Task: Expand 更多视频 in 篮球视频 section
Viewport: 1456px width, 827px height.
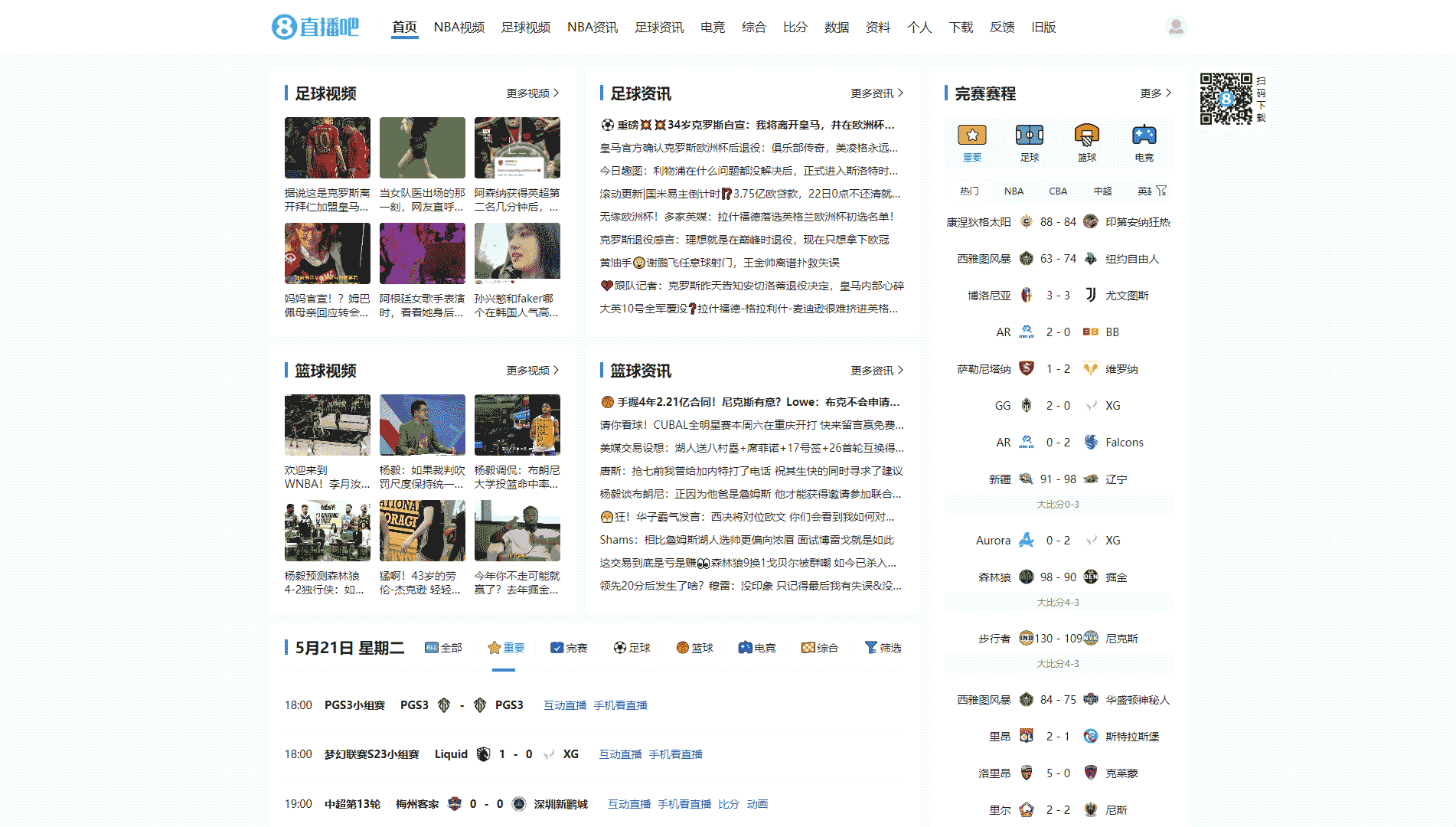Action: pyautogui.click(x=533, y=371)
